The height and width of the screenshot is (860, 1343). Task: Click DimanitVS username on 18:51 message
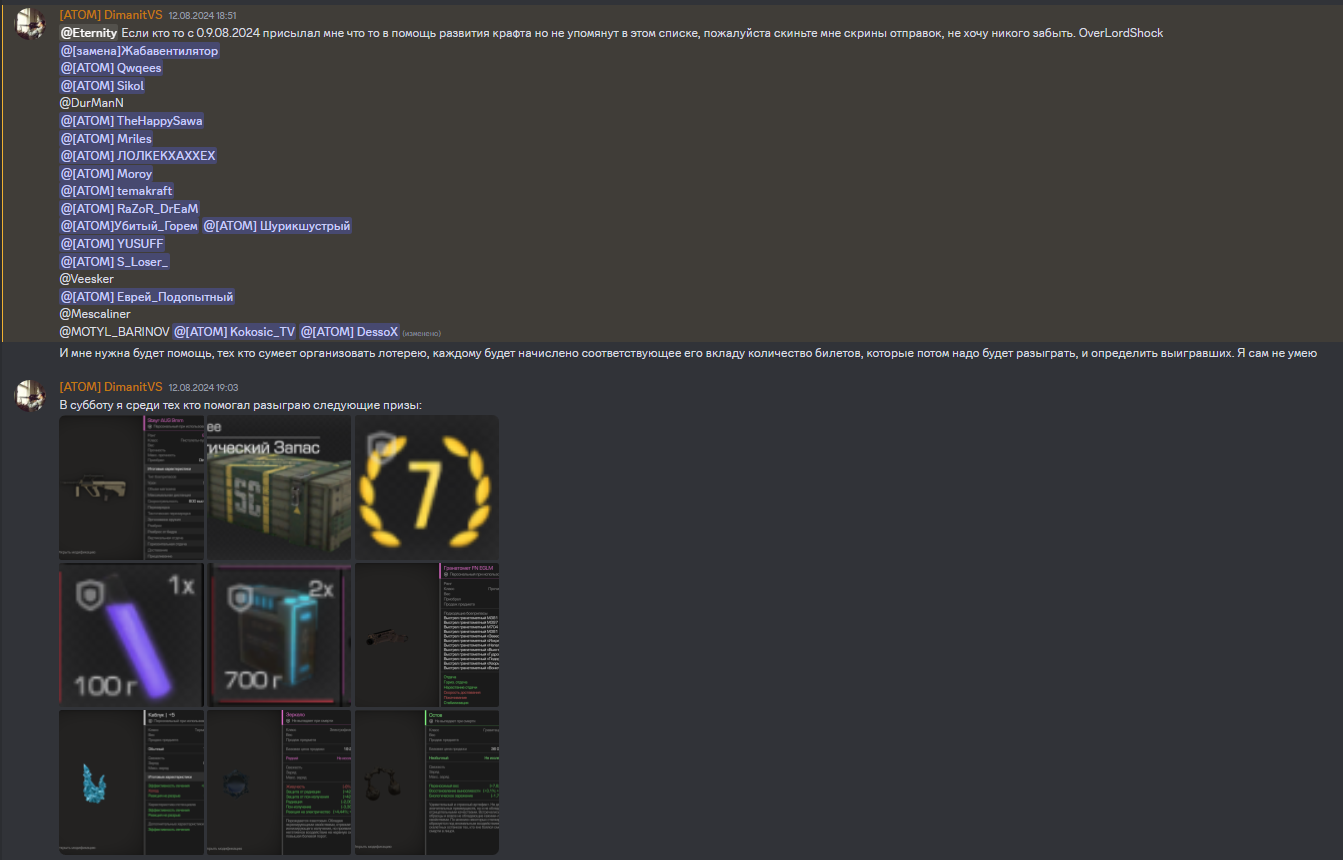click(110, 15)
